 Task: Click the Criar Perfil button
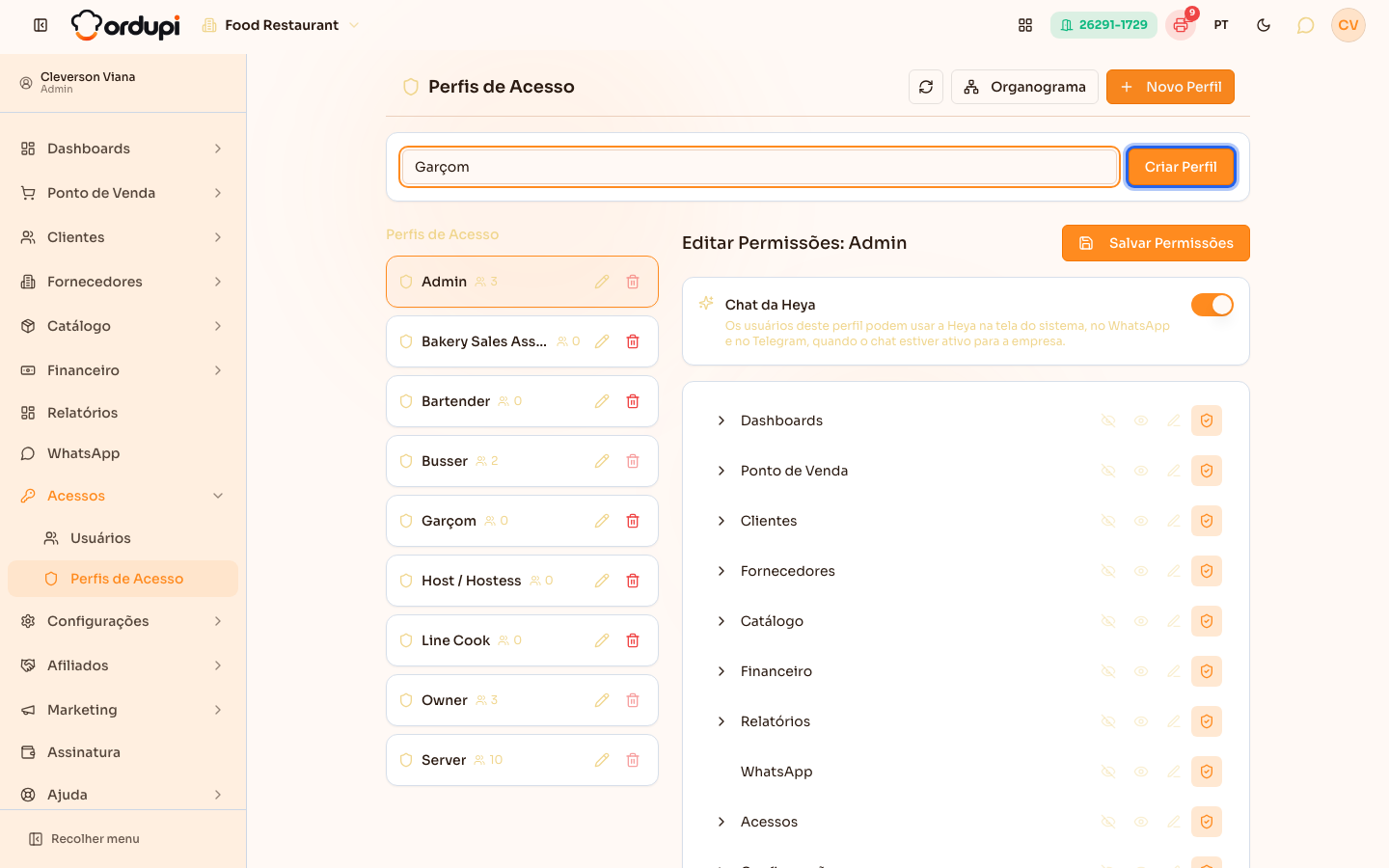[1181, 167]
